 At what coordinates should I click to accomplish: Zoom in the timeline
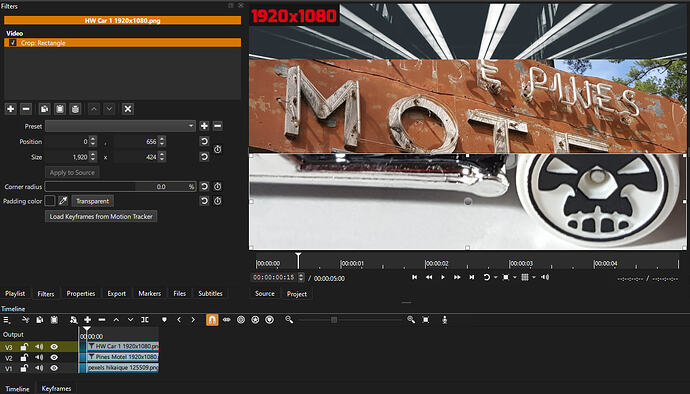pyautogui.click(x=411, y=320)
